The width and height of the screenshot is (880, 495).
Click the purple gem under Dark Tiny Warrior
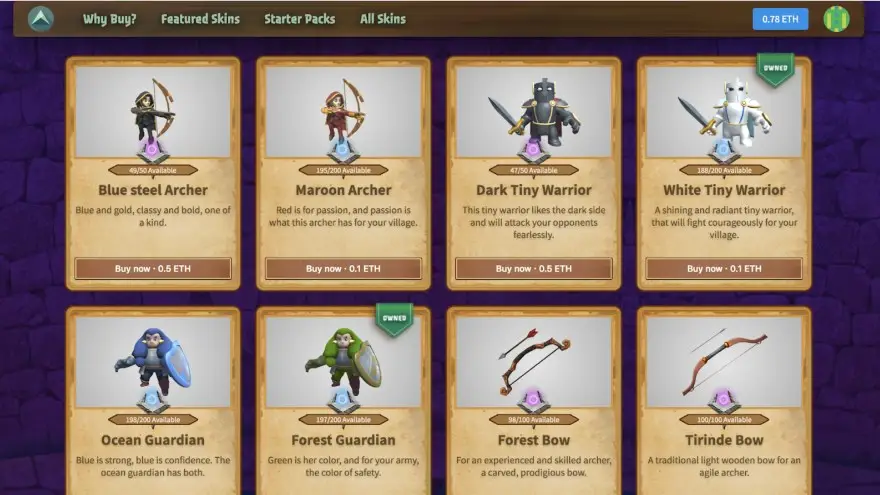pos(533,150)
